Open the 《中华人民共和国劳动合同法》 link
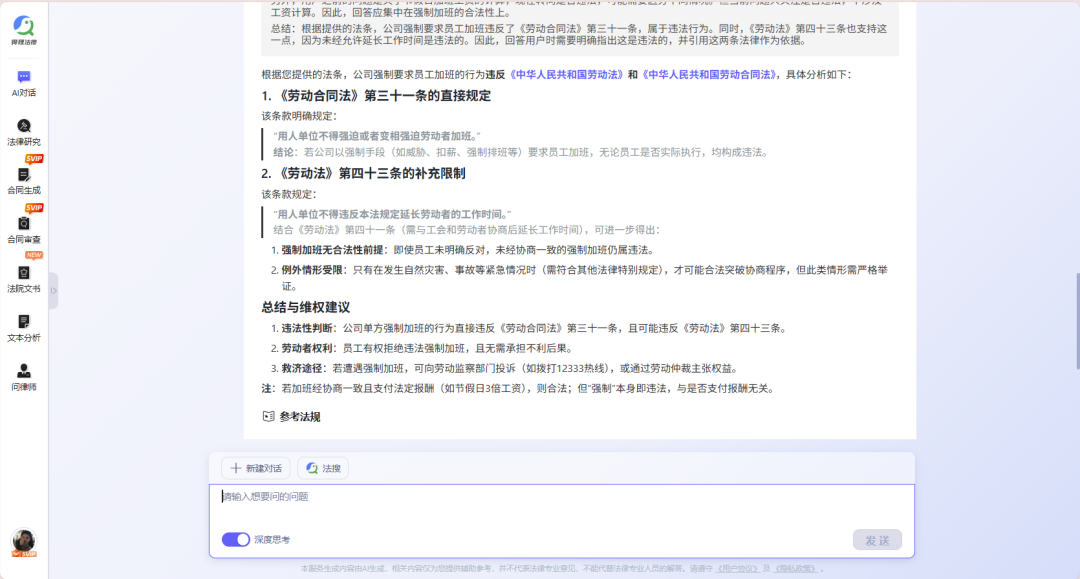 pyautogui.click(x=708, y=74)
